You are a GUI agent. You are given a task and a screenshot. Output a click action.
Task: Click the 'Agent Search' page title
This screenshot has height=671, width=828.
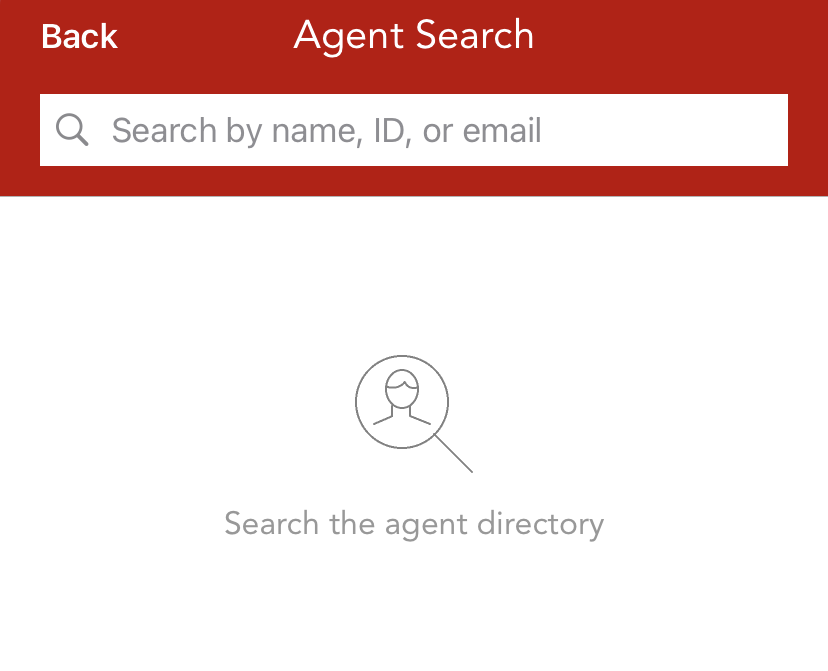tap(413, 36)
